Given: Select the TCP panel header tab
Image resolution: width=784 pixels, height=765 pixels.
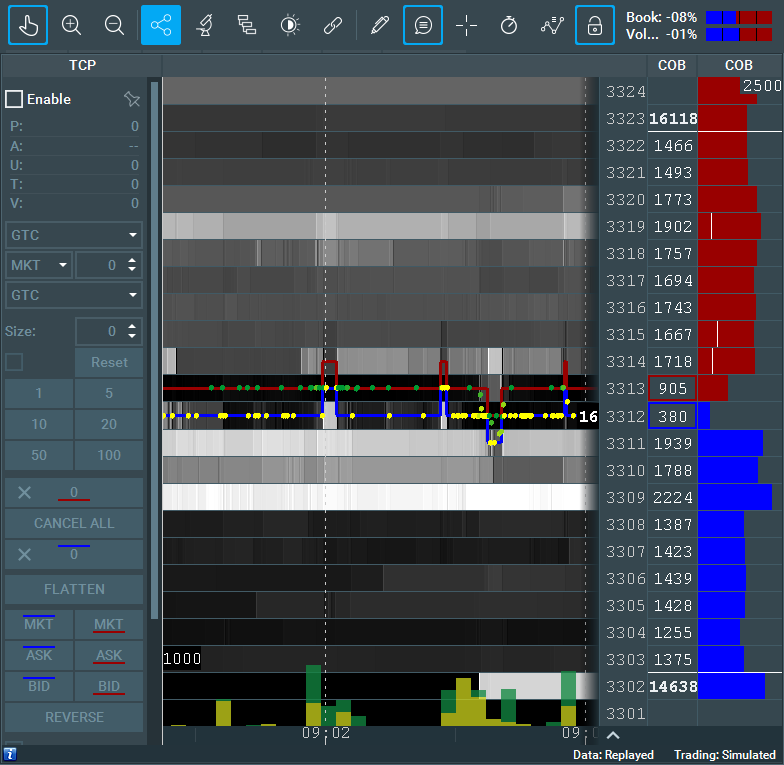Looking at the screenshot, I should [x=82, y=65].
